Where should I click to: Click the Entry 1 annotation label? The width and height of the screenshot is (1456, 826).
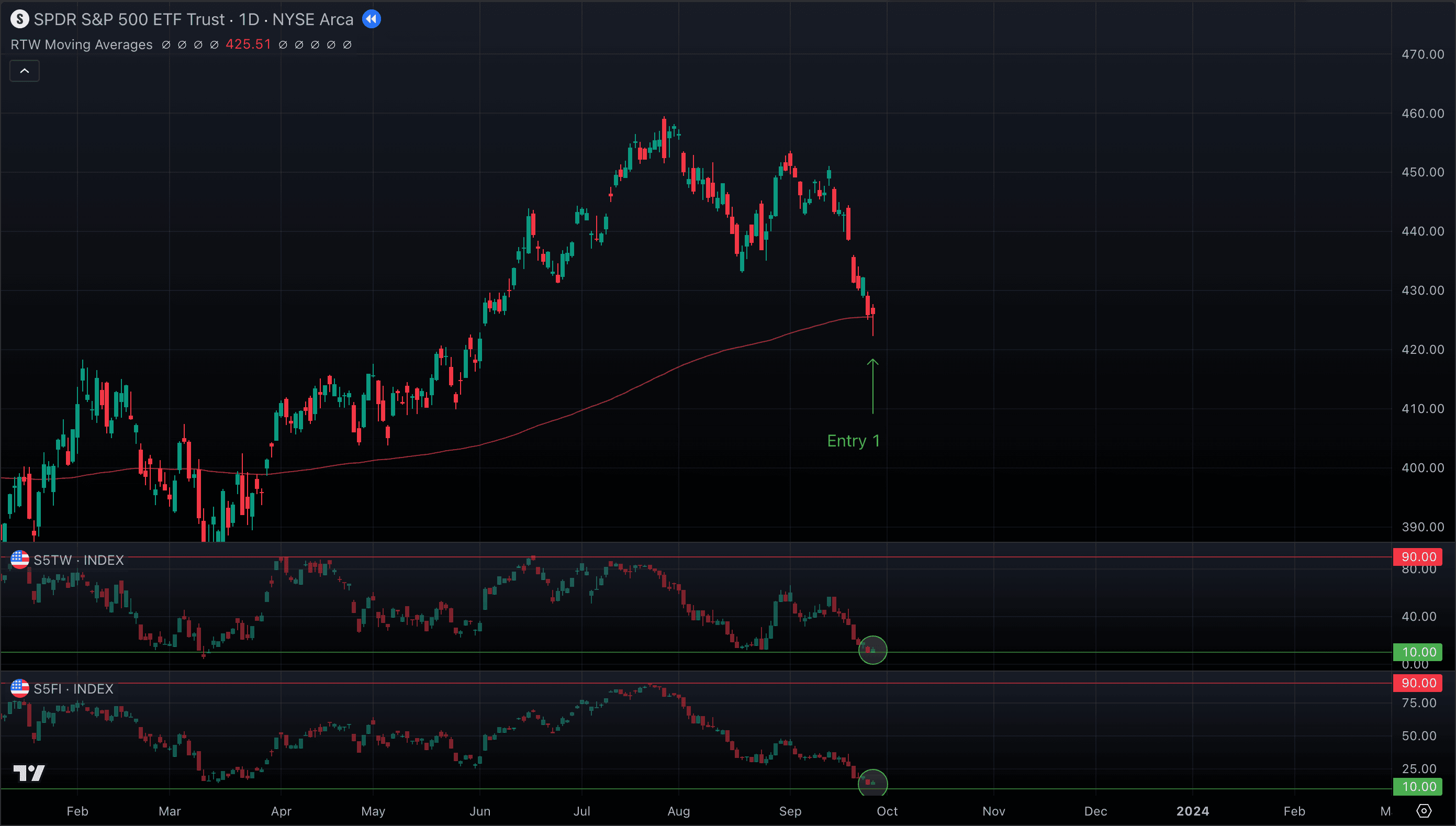853,440
